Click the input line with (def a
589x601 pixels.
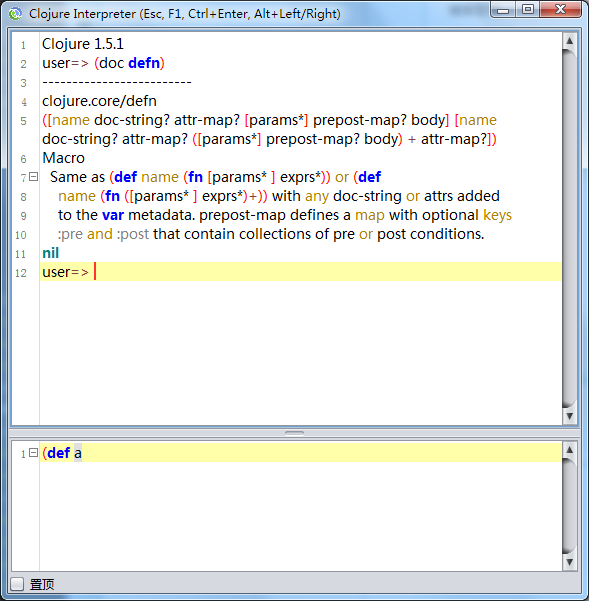pyautogui.click(x=300, y=453)
